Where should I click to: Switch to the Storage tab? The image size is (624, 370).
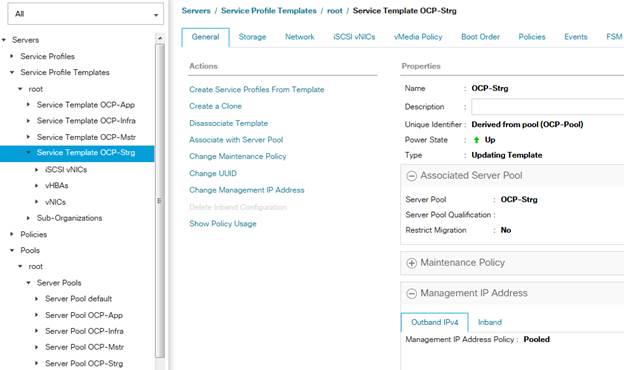252,37
